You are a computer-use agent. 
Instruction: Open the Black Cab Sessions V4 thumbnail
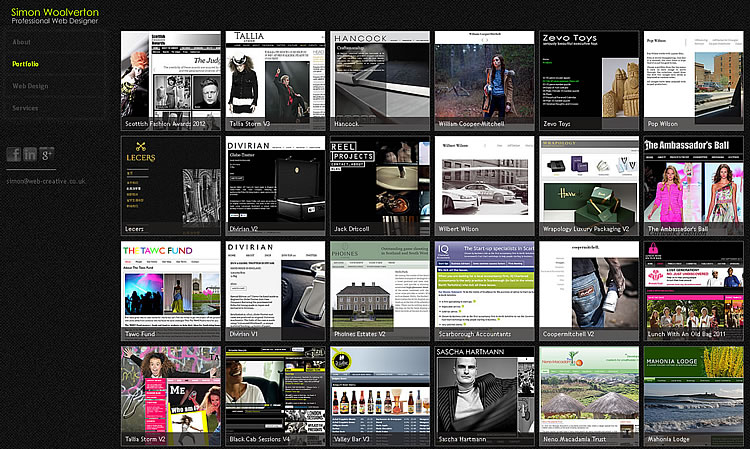pos(275,396)
